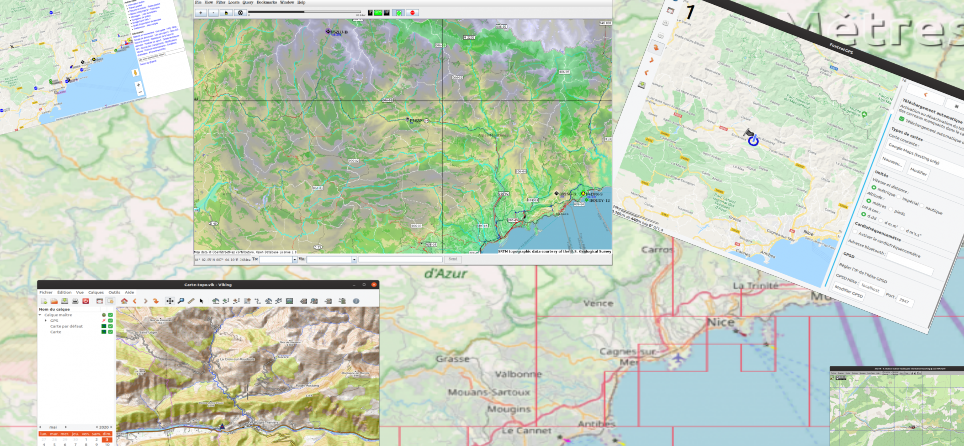This screenshot has width=964, height=446.
Task: Toggle visibility checkbox of Calque maître layer
Action: [111, 315]
